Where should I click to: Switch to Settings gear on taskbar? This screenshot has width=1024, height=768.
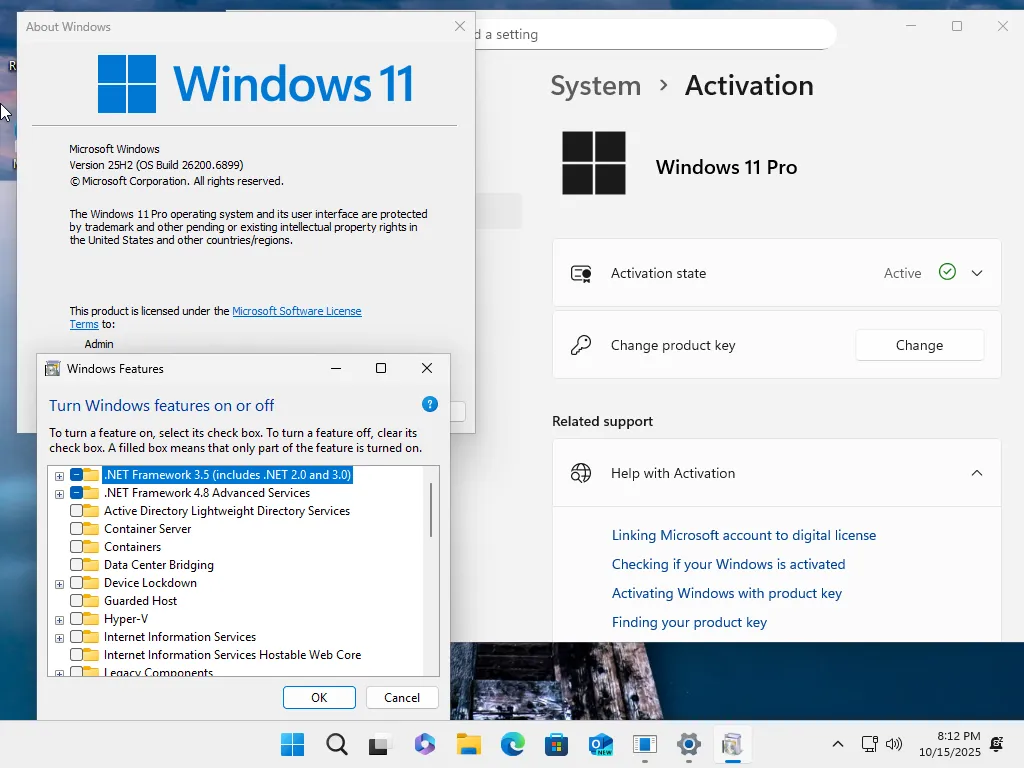[688, 744]
